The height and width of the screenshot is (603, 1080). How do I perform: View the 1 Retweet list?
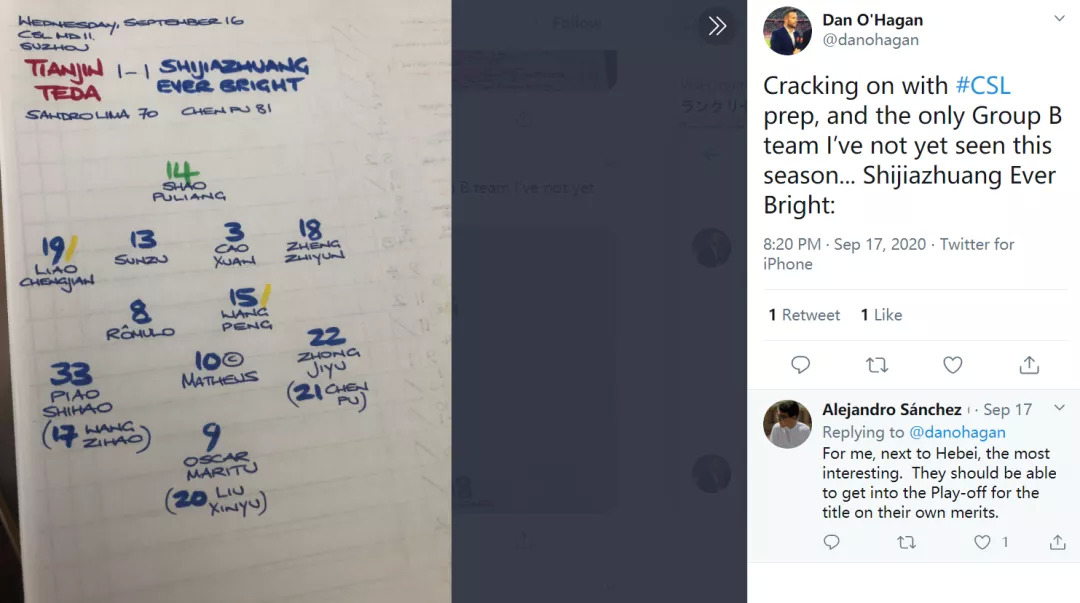click(x=804, y=315)
